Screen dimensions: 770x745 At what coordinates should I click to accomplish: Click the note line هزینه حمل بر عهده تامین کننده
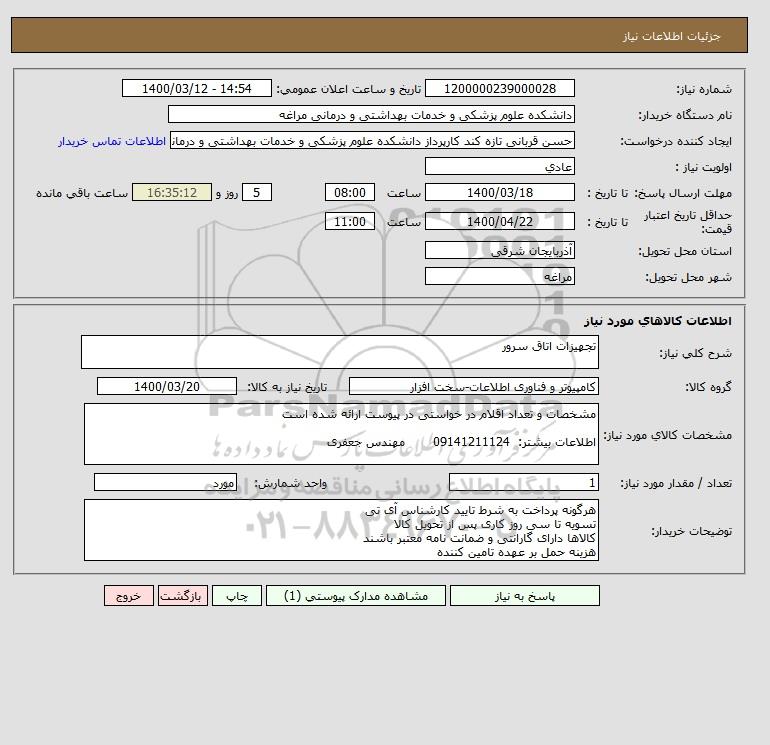click(x=517, y=552)
